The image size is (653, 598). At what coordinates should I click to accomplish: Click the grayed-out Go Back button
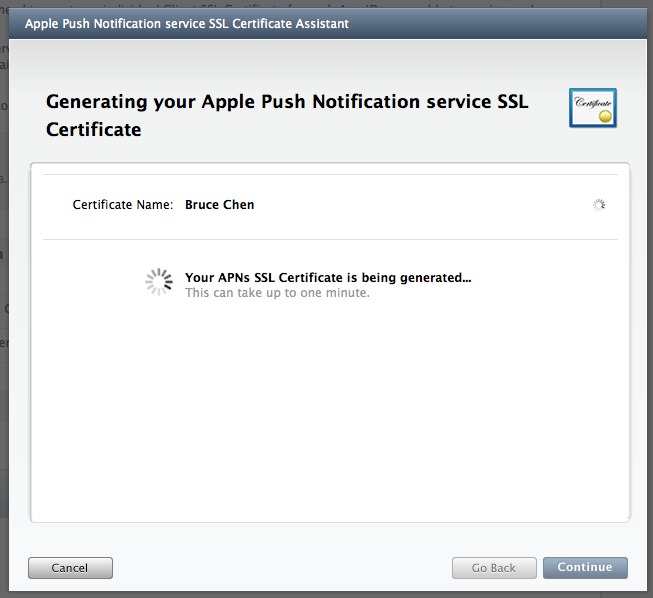[x=494, y=568]
